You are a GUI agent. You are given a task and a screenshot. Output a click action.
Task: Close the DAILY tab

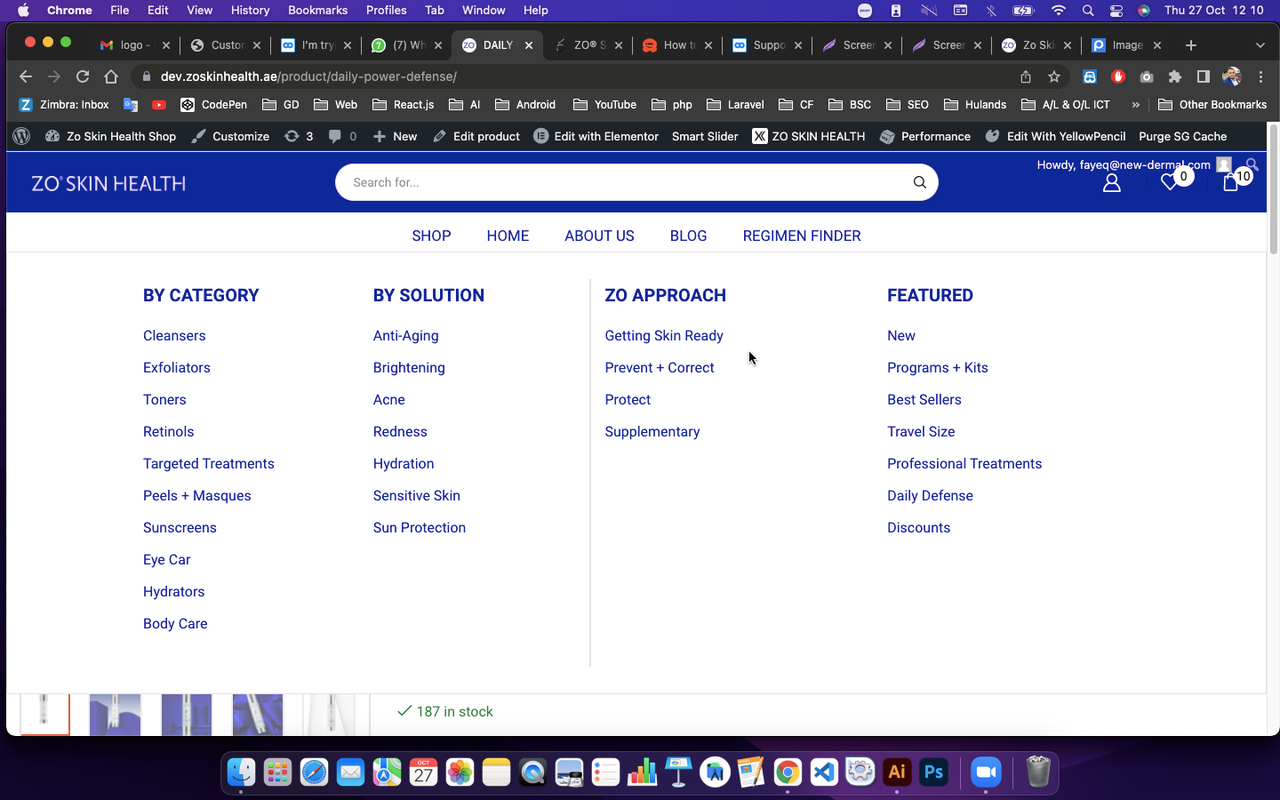[528, 45]
